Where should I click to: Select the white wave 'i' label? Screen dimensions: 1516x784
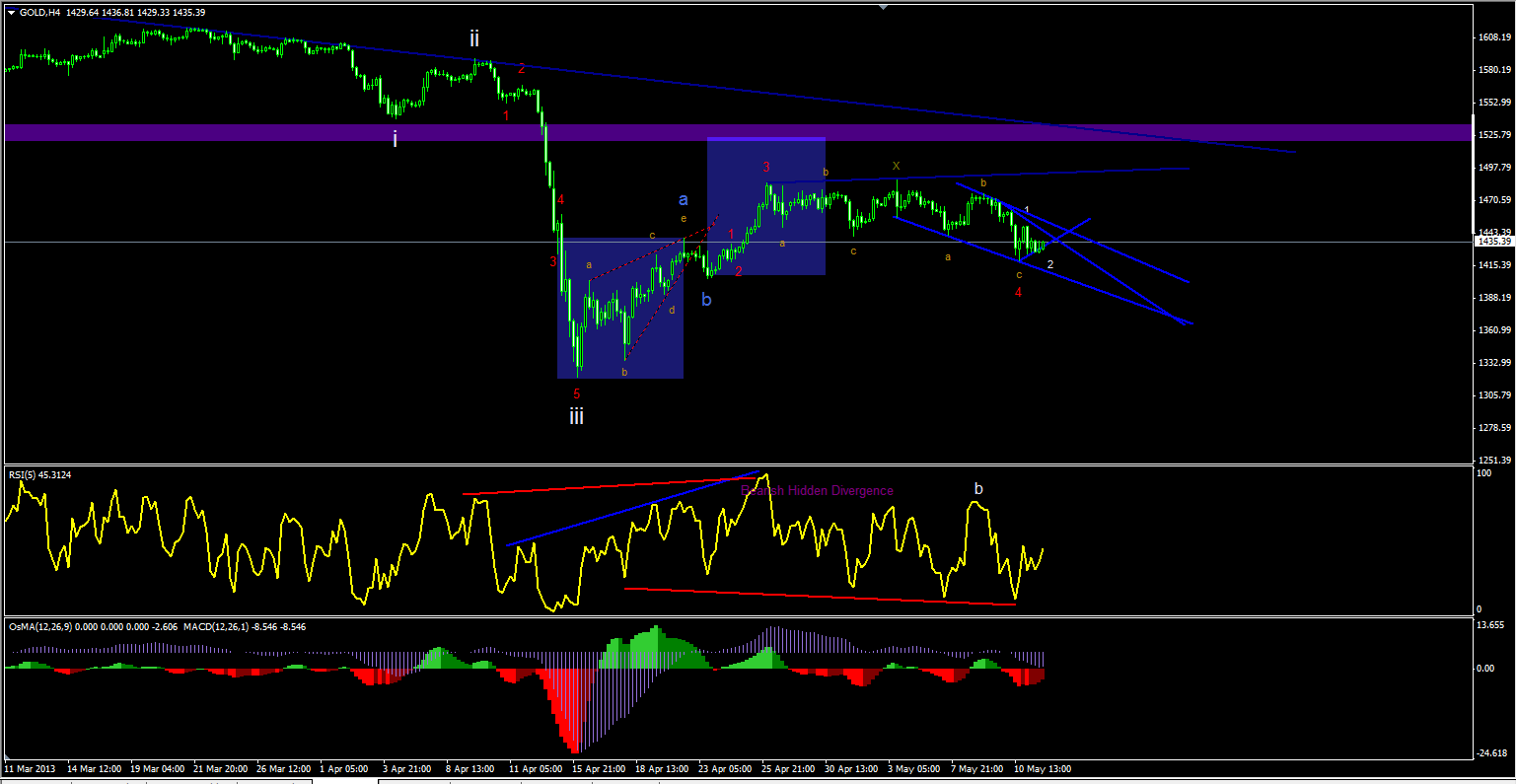[395, 139]
